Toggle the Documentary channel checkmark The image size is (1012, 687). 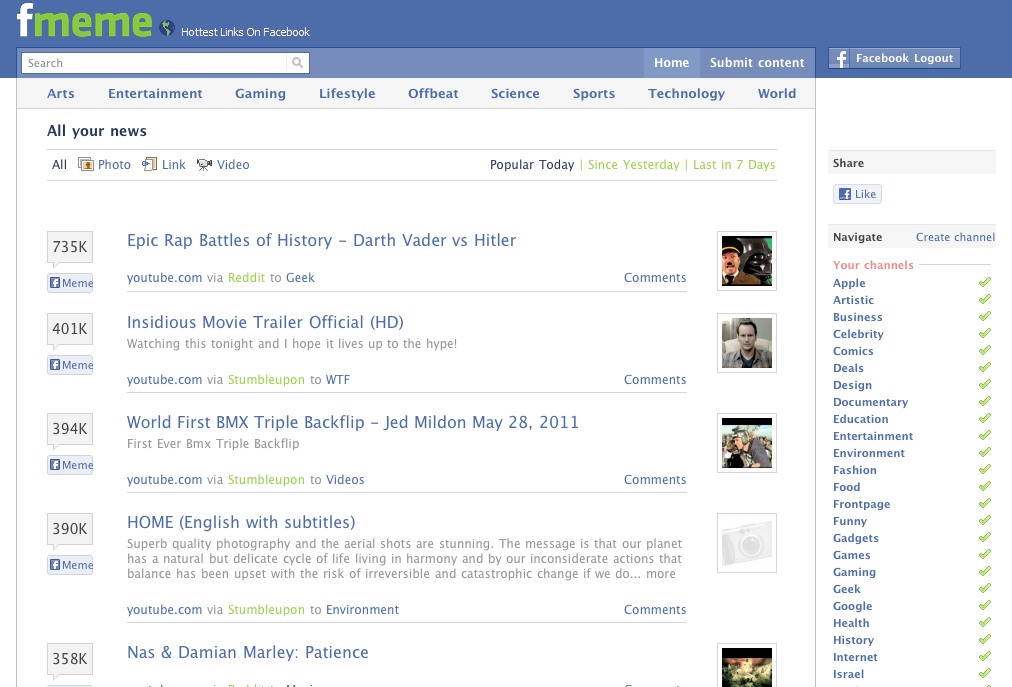pos(985,401)
